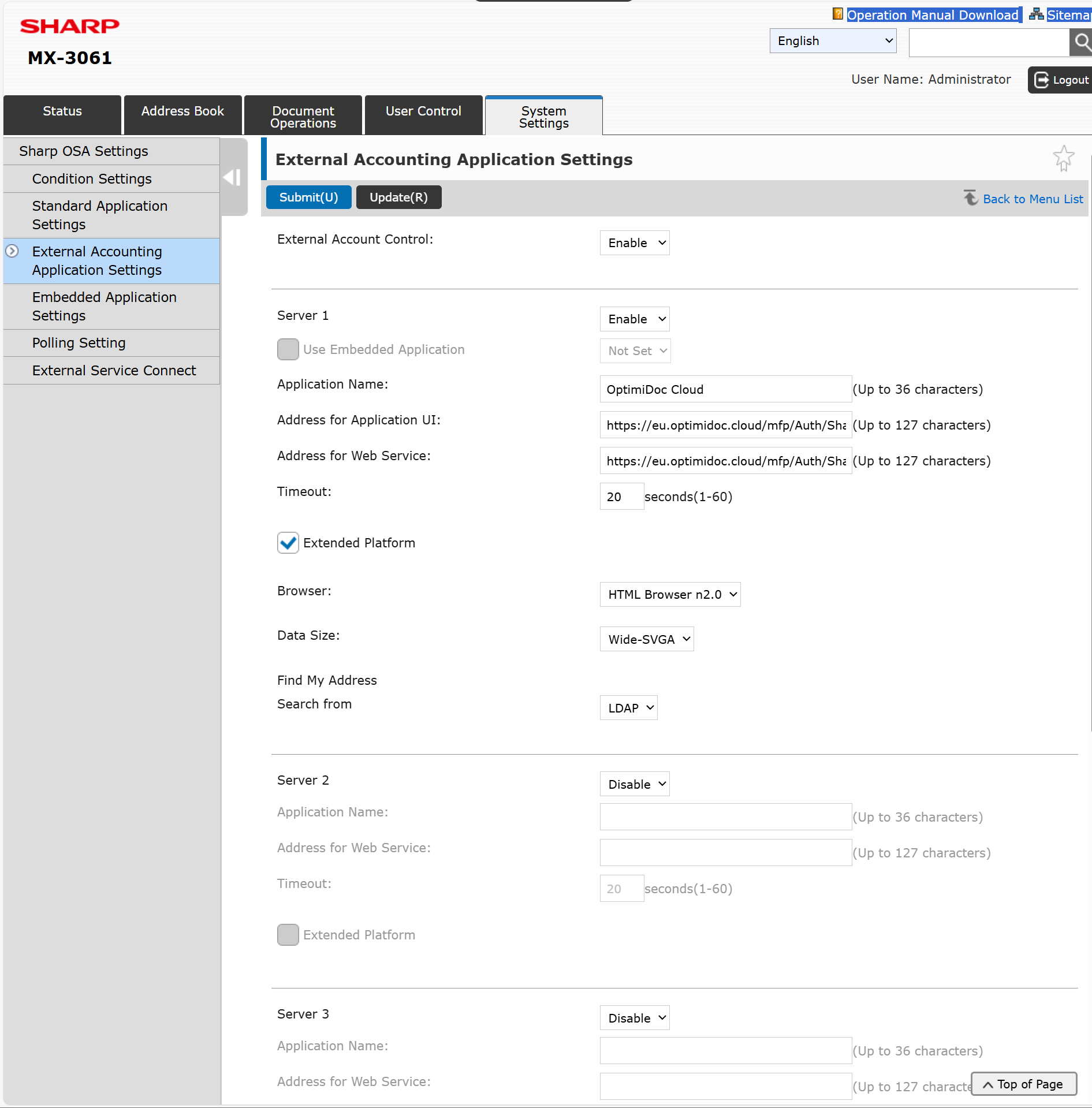Click the Operation Manual Download book icon
This screenshot has width=1092, height=1108.
click(837, 14)
